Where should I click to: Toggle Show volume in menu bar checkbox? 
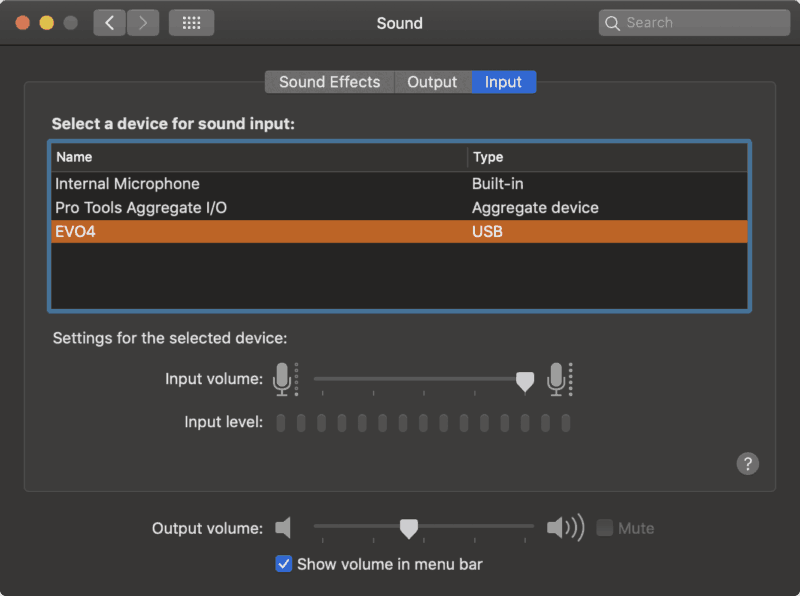point(284,564)
